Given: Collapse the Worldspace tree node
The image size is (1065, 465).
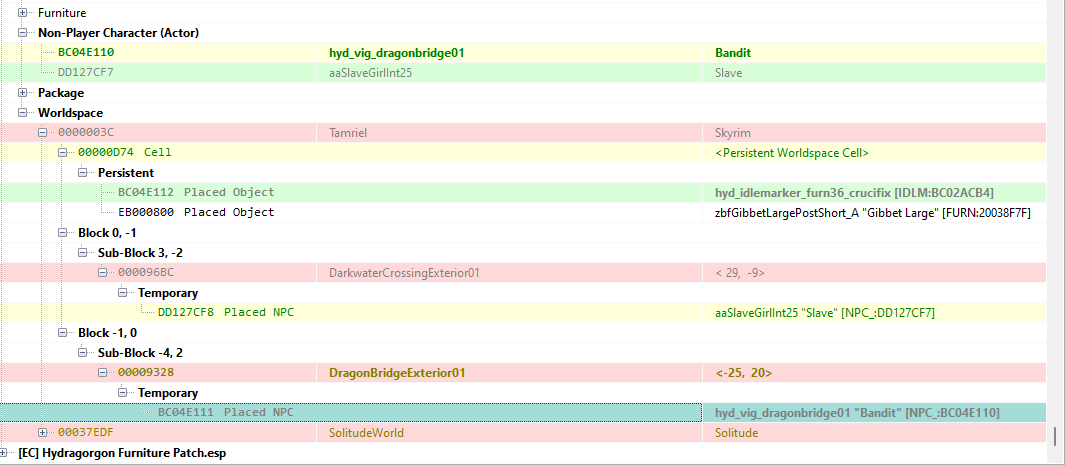Looking at the screenshot, I should tap(22, 113).
